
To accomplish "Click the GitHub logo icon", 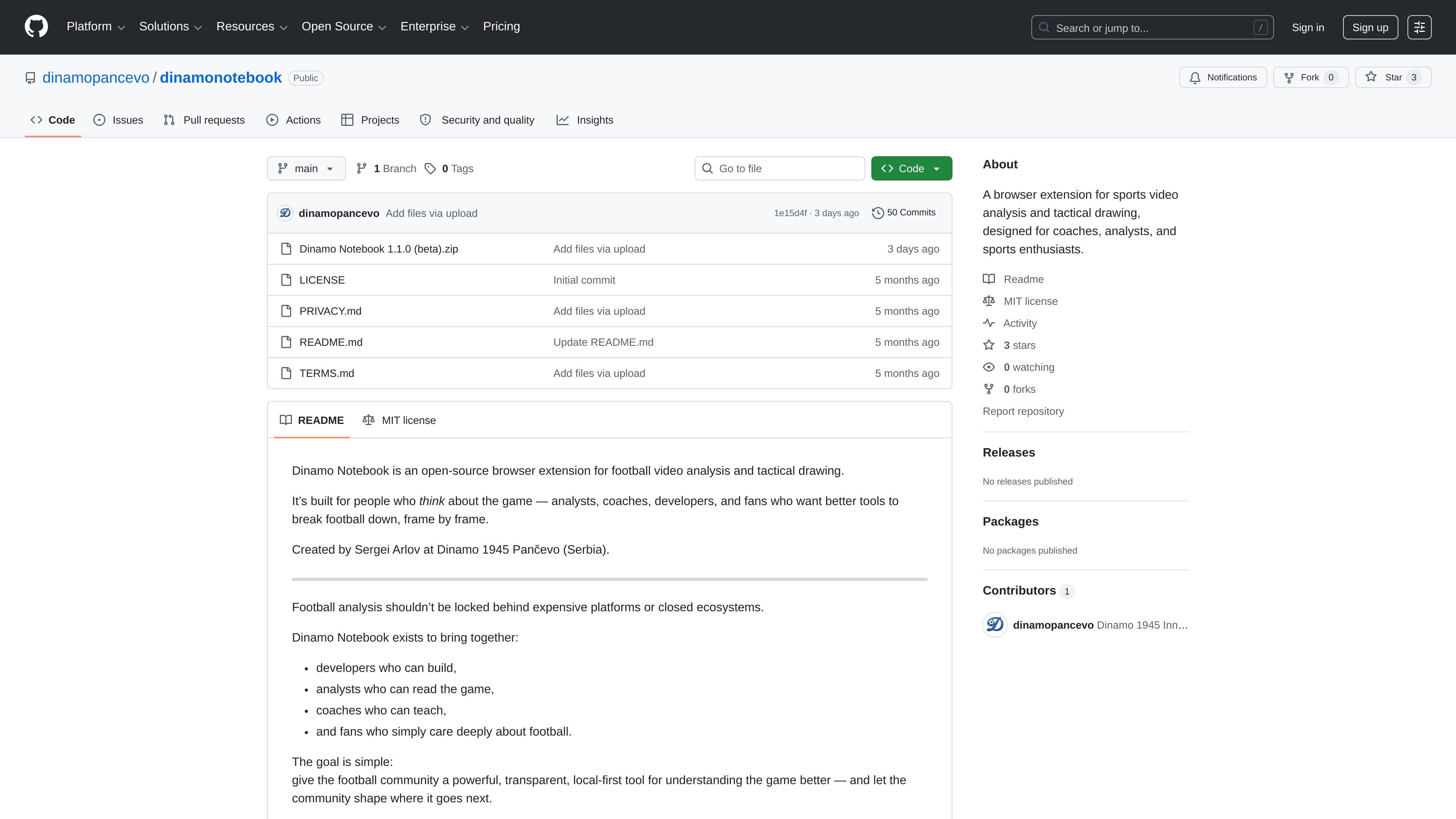I will point(36,27).
